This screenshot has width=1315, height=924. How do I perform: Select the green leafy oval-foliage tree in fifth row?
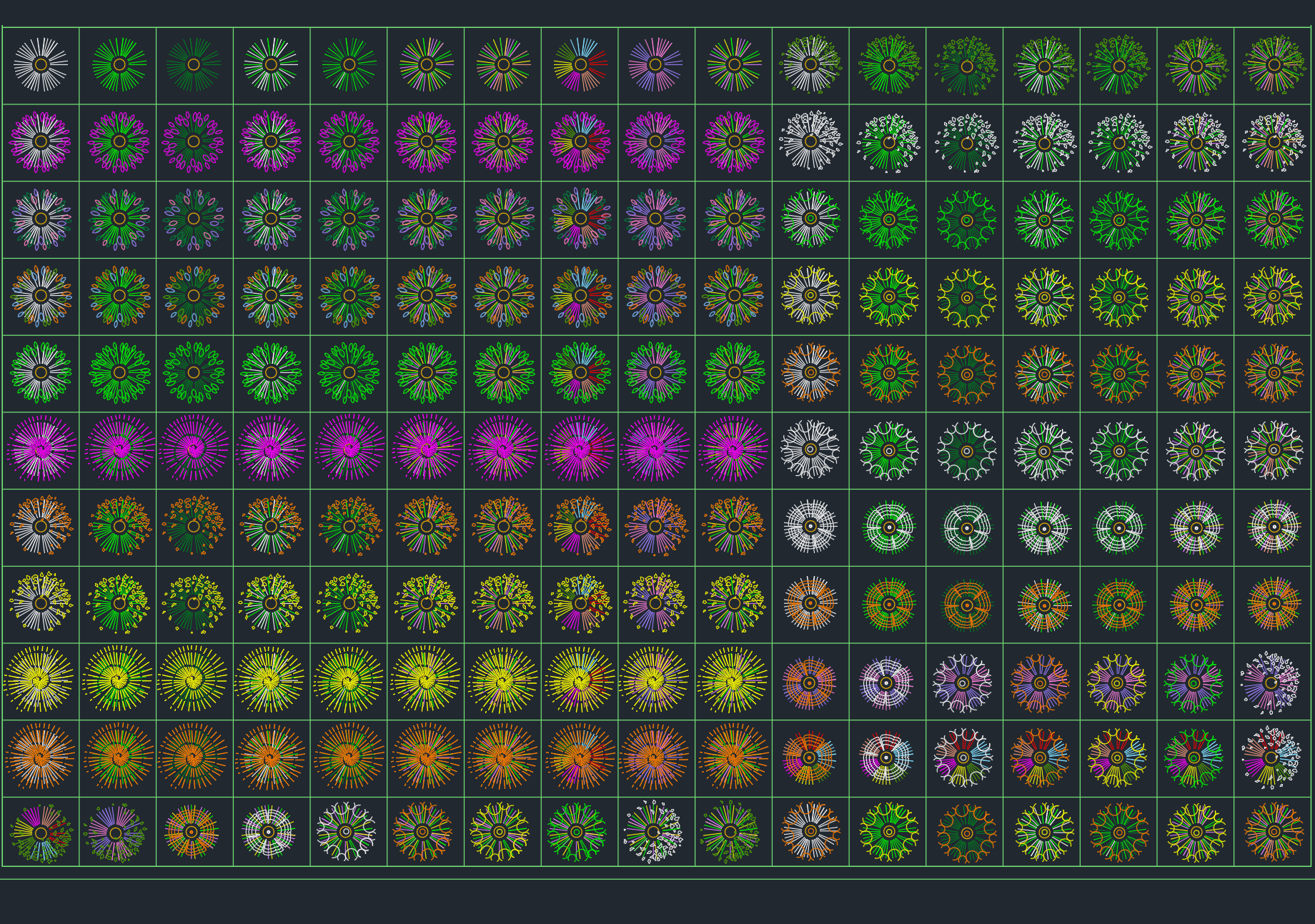click(x=118, y=370)
